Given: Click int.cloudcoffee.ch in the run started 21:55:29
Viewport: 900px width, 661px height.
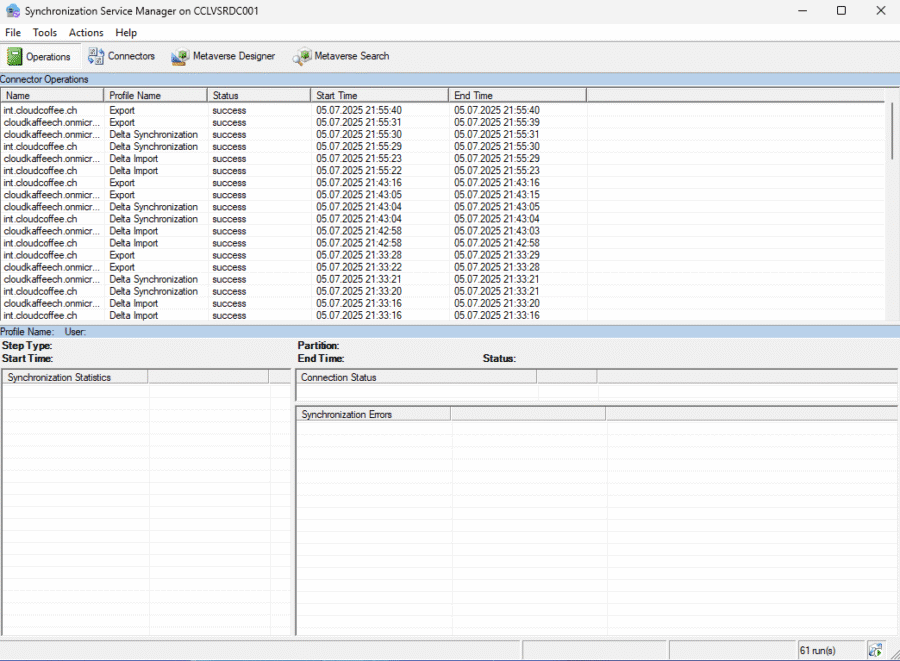Looking at the screenshot, I should click(40, 146).
